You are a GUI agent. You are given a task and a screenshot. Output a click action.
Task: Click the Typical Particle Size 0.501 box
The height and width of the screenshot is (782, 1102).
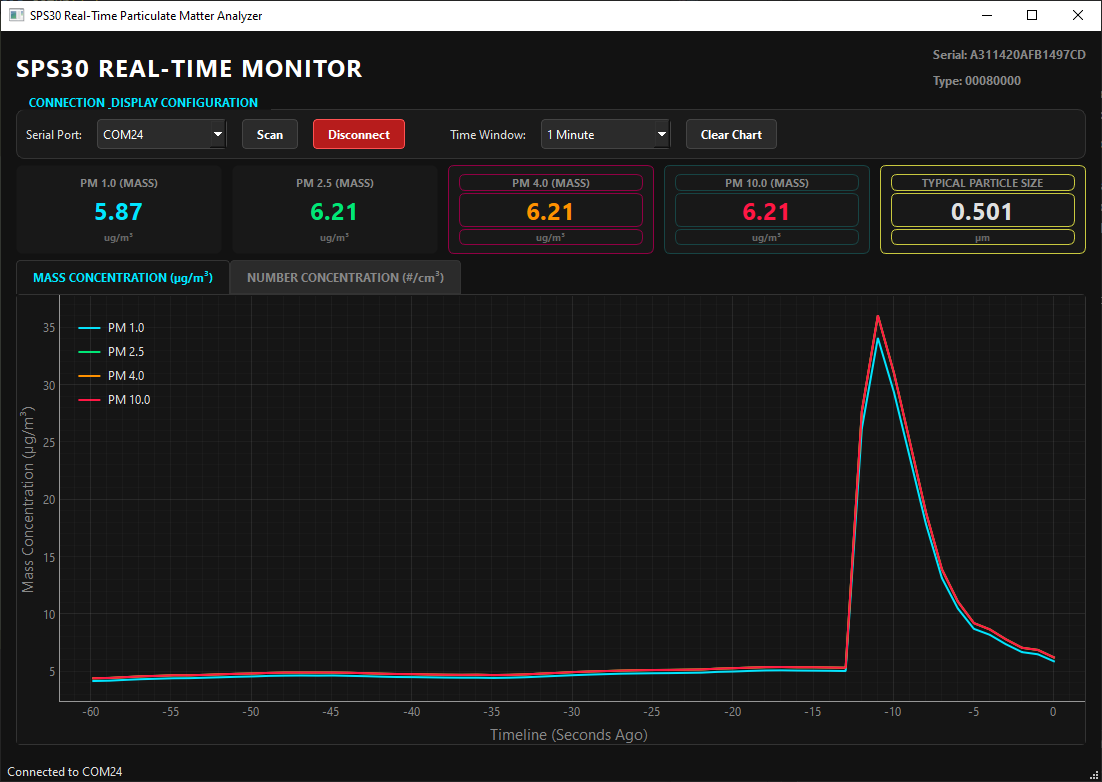983,211
